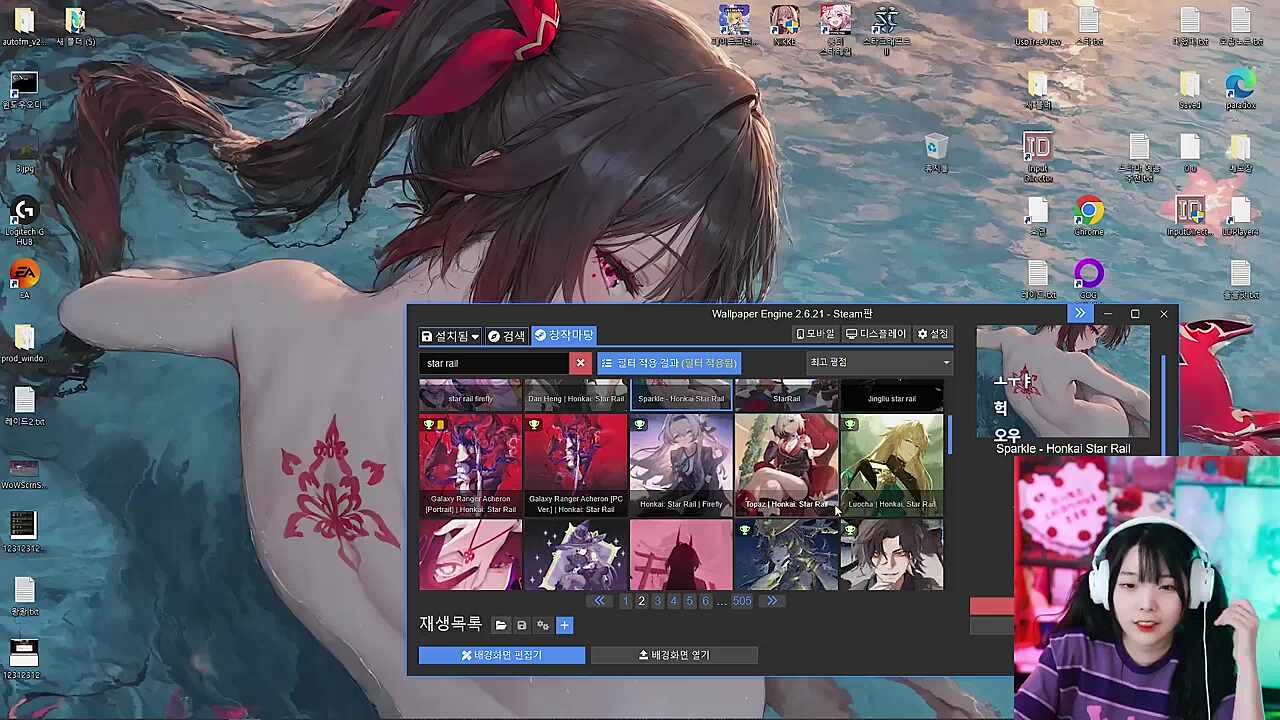Select the 'Saved' folder on desktop
The width and height of the screenshot is (1280, 720).
(x=1189, y=90)
